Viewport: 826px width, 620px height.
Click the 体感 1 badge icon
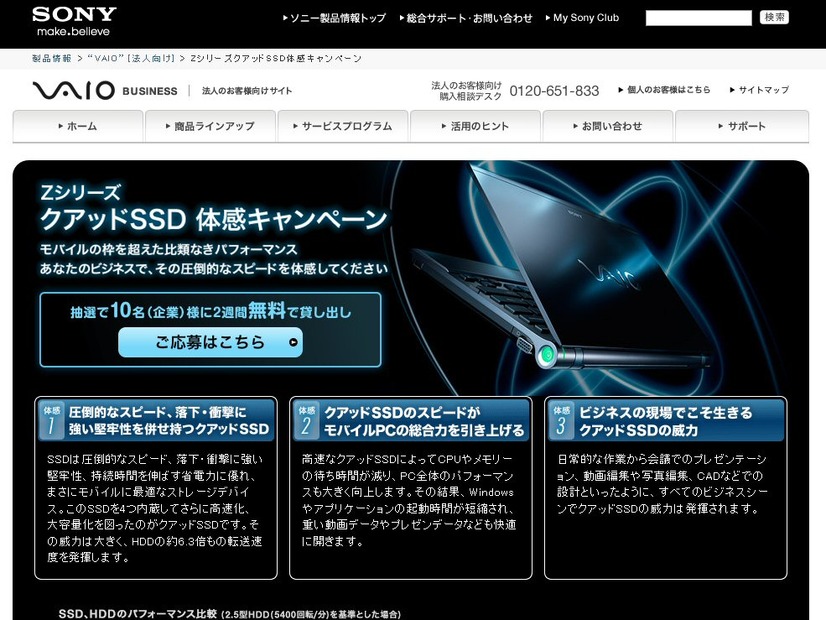coord(51,420)
